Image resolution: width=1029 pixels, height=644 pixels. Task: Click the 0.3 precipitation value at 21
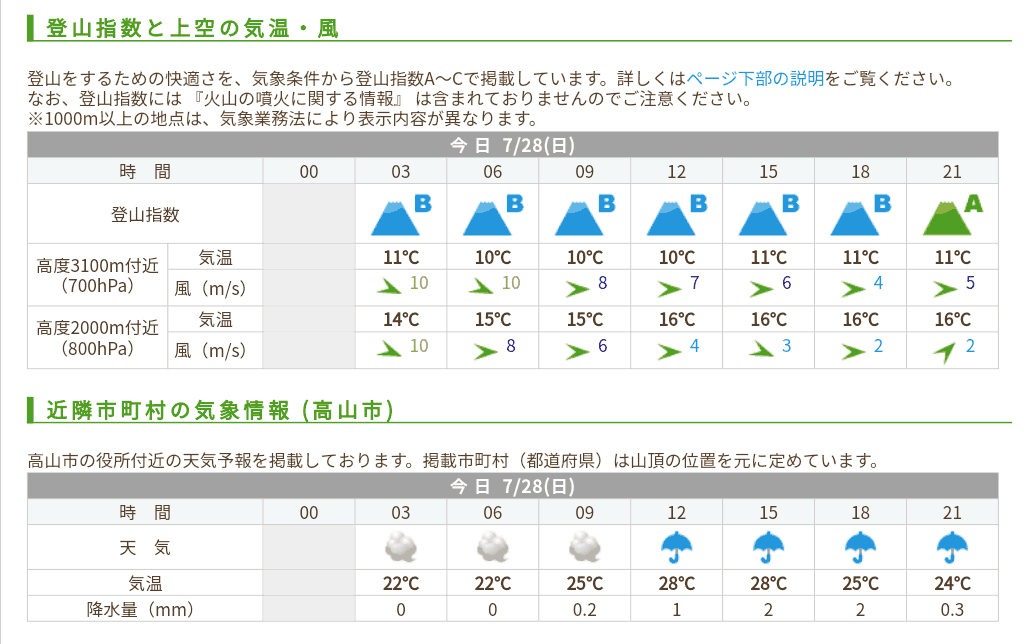(x=952, y=609)
